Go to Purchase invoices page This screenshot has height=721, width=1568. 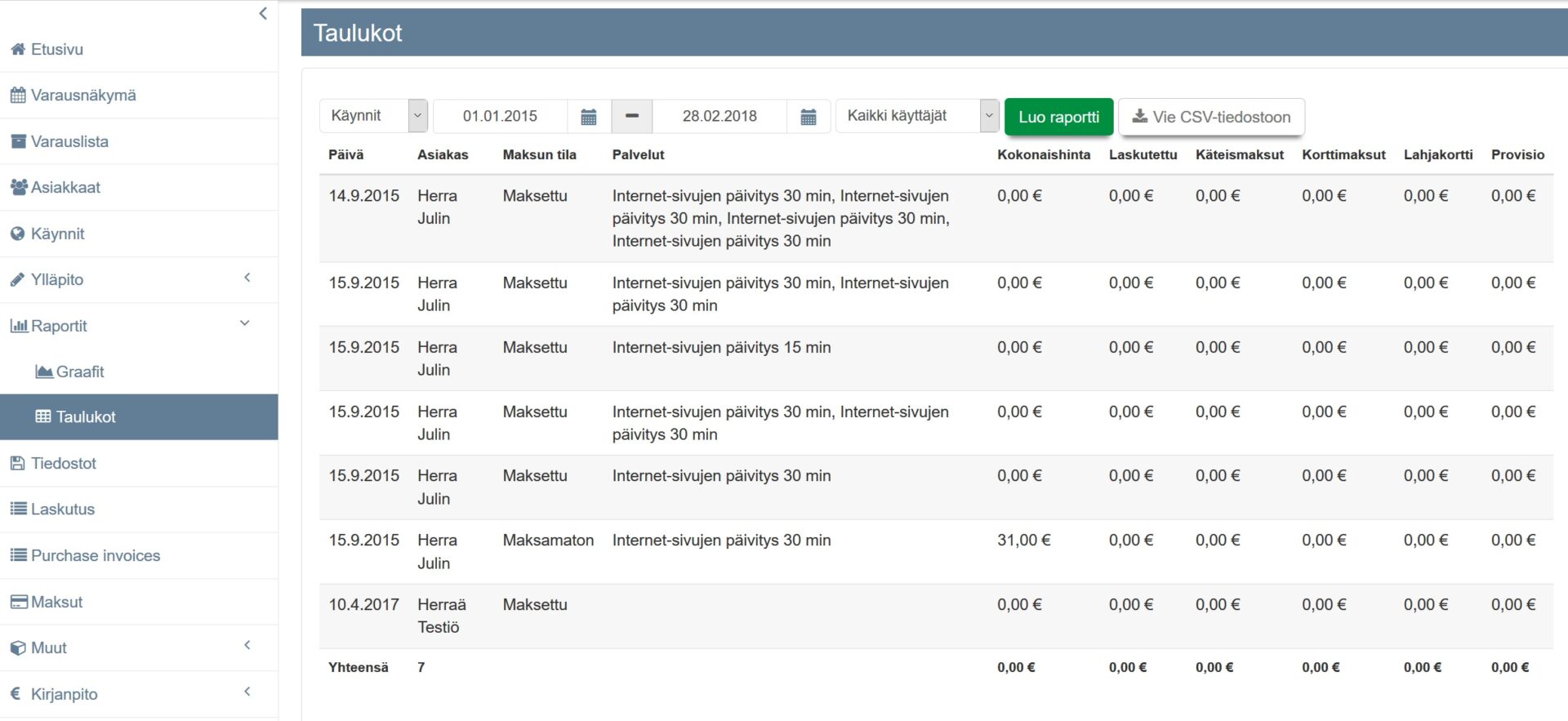click(95, 556)
